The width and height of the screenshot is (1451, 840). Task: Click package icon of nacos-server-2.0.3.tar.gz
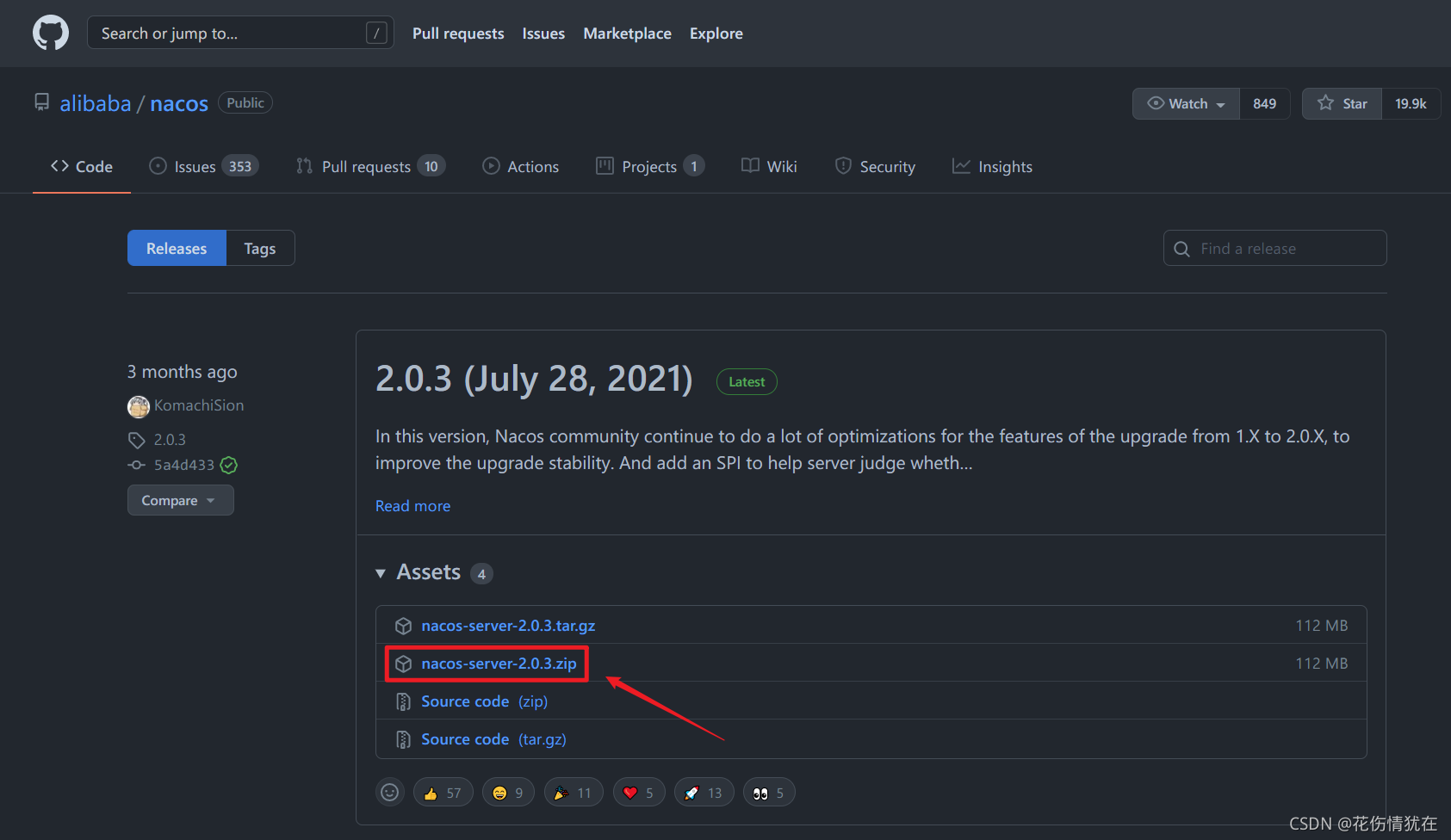pos(403,626)
